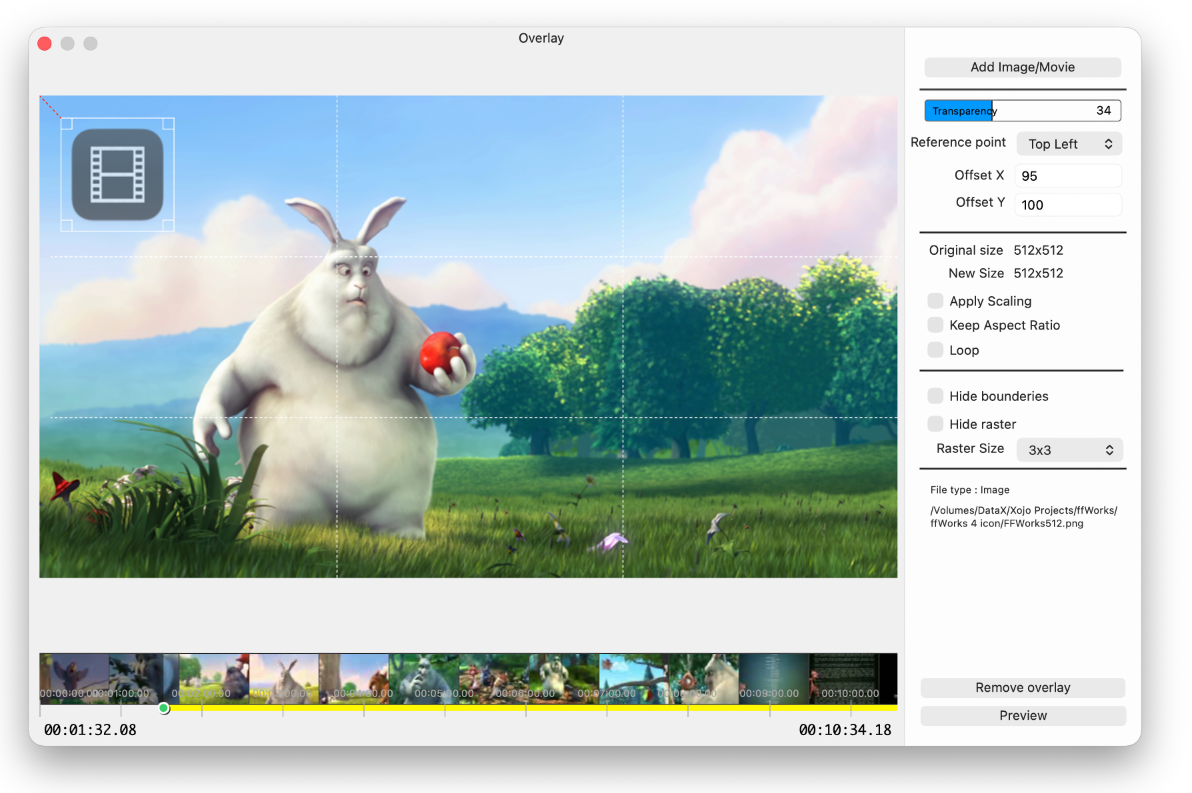Screen dimensions: 1192x793
Task: Click the film strip overlay icon in preview
Action: pyautogui.click(x=118, y=175)
